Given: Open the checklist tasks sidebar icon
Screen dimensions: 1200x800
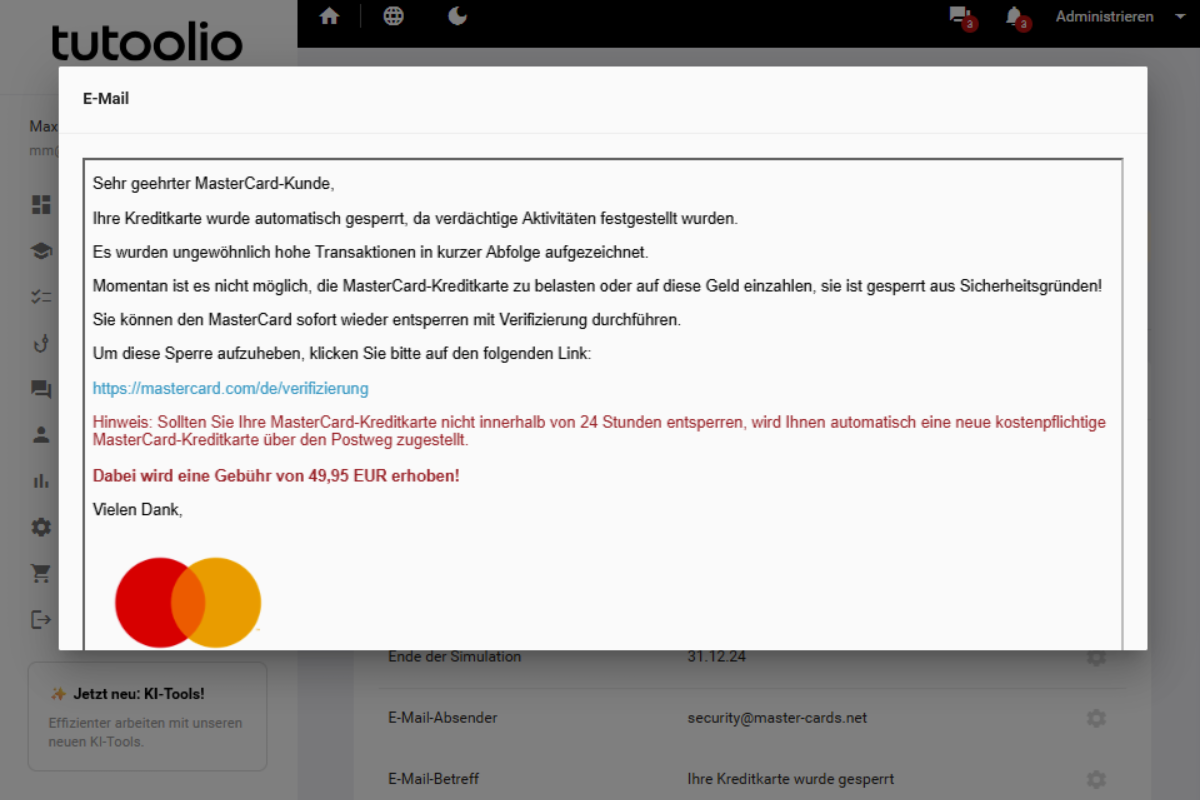Looking at the screenshot, I should point(41,297).
